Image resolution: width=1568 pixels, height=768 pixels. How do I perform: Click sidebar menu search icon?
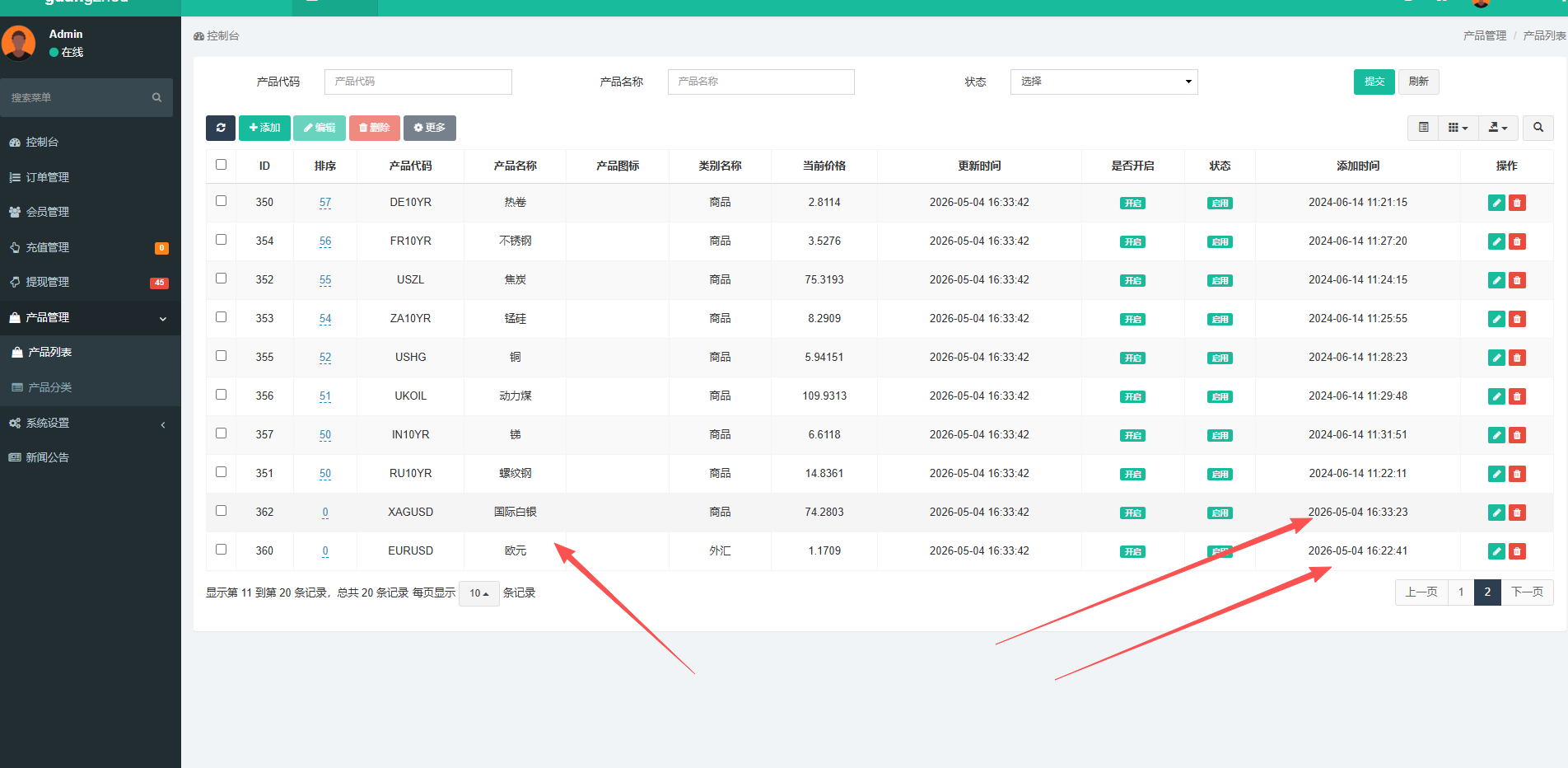point(156,97)
